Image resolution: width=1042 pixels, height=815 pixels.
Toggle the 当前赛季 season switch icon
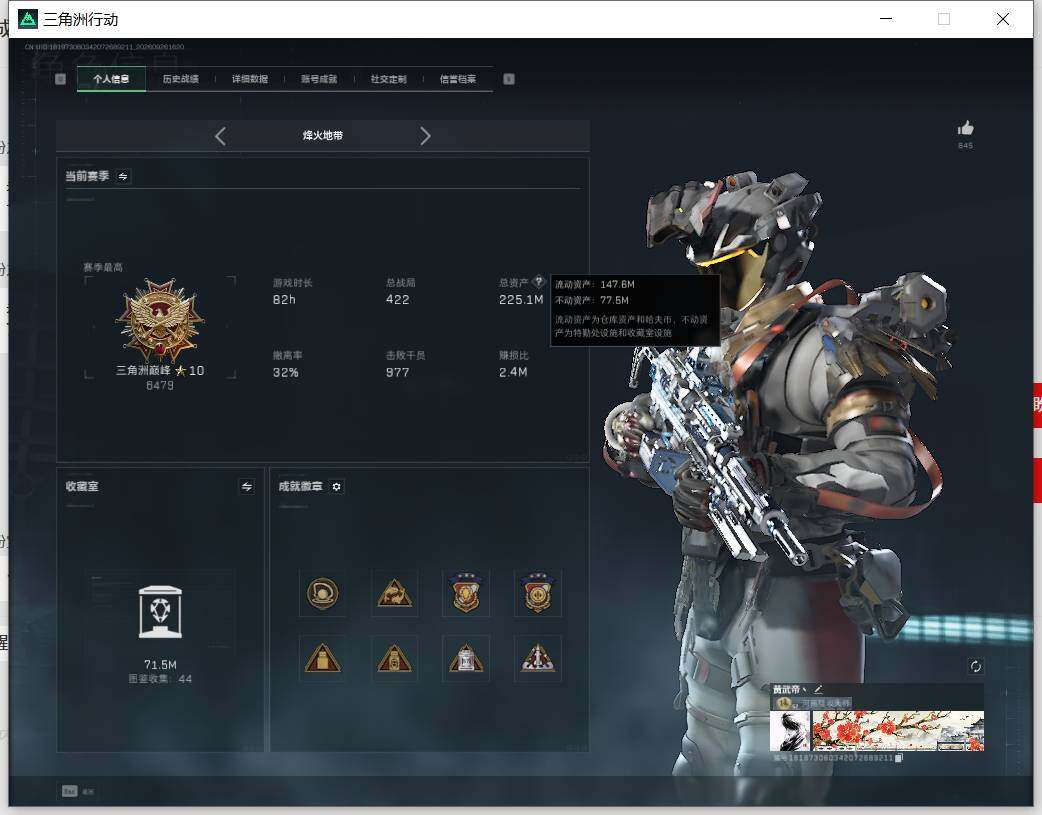(123, 176)
